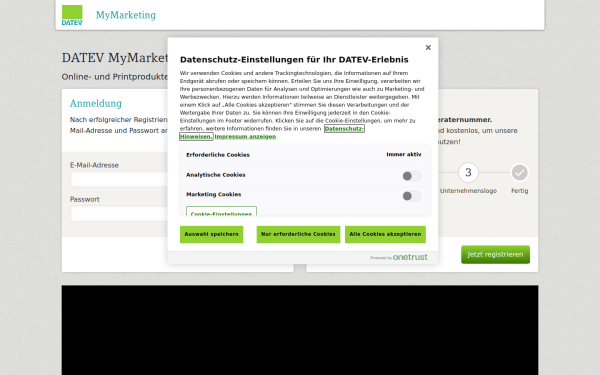Click the 'Immer aktiv' status text
Screen dimensions: 600x375
tap(404, 155)
